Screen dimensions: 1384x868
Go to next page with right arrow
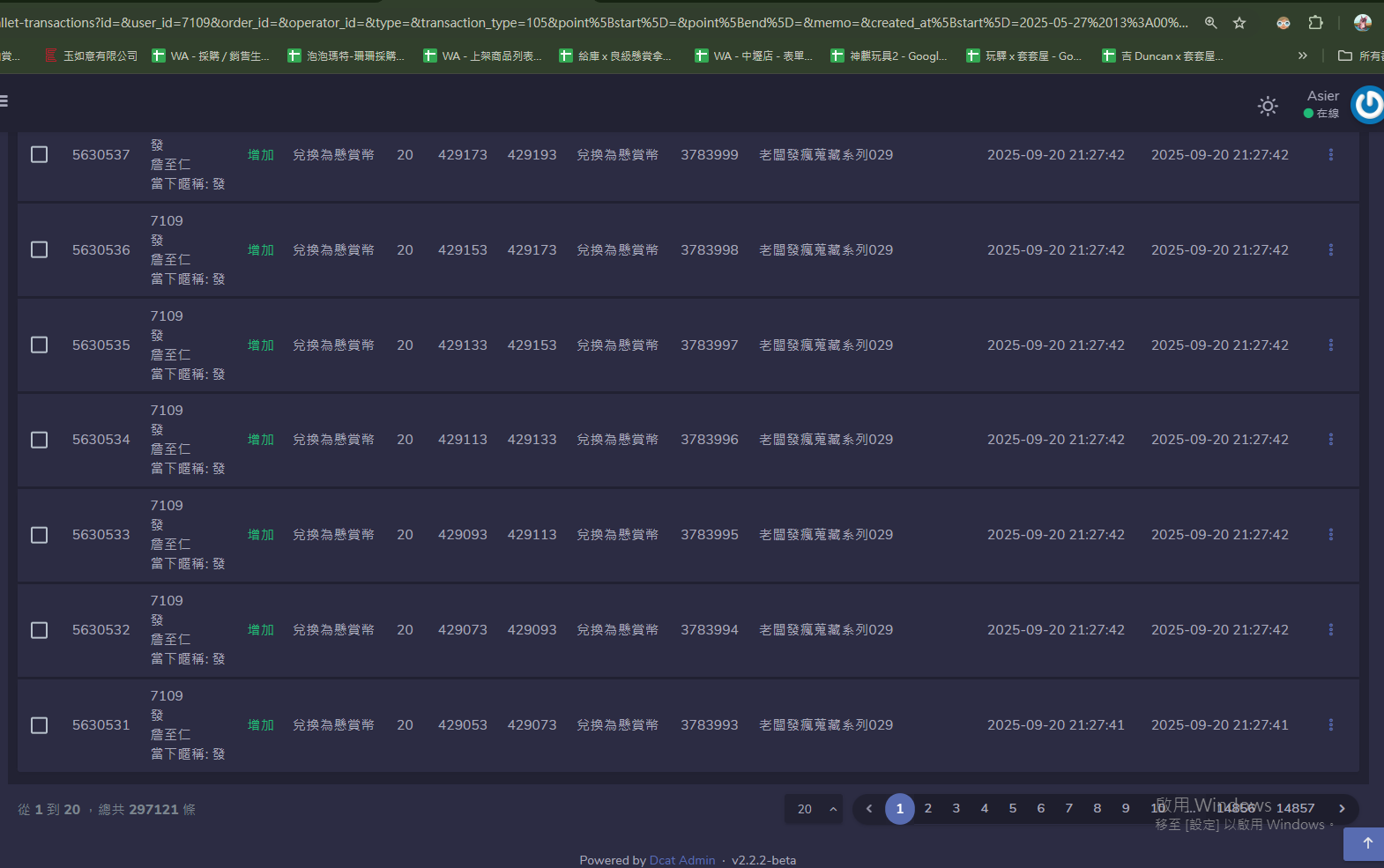[1342, 808]
